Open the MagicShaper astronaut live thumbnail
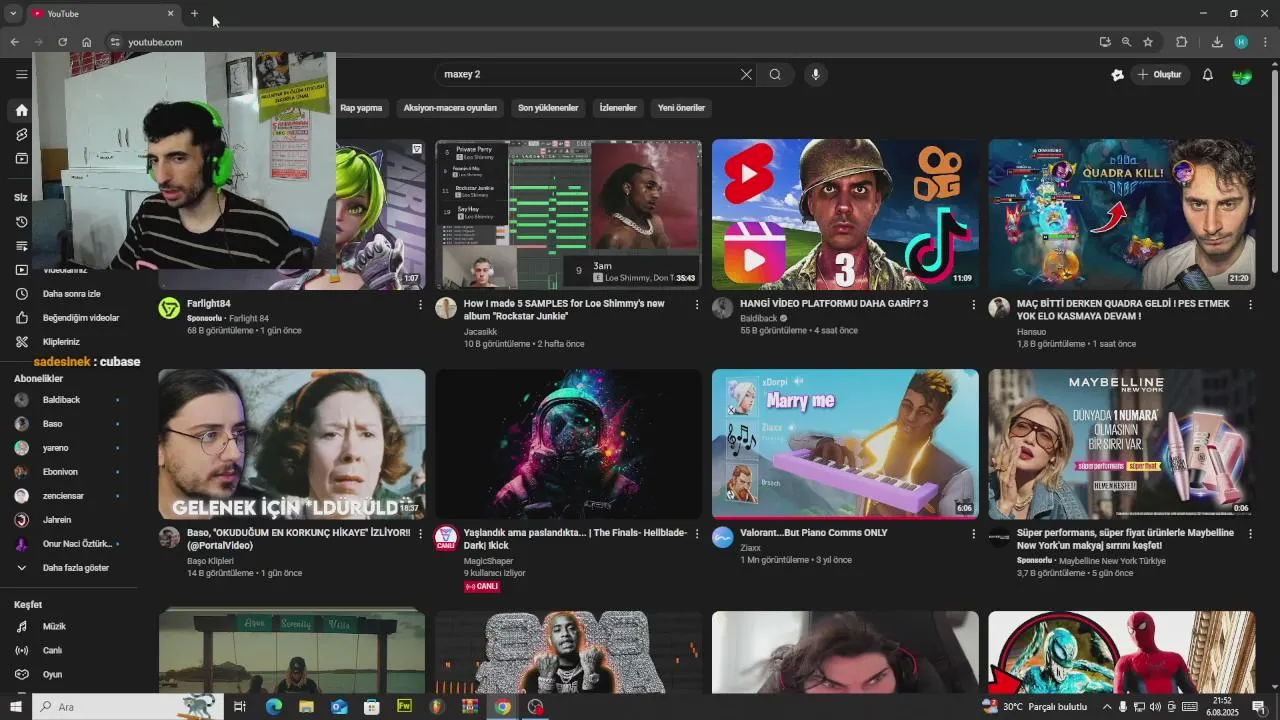 coord(568,444)
